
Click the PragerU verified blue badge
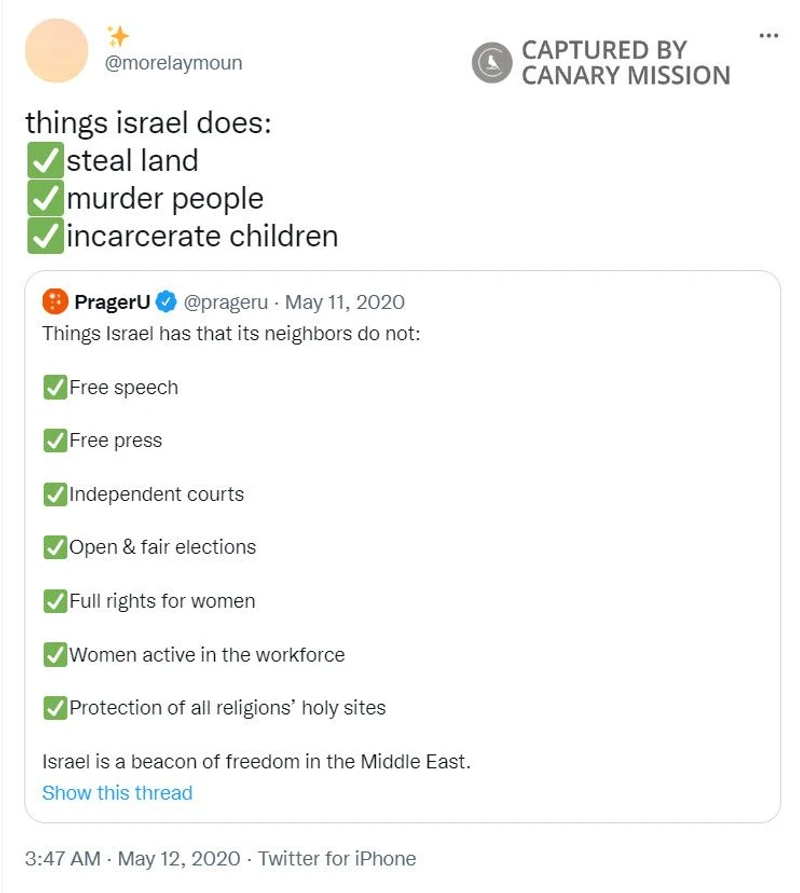point(166,302)
